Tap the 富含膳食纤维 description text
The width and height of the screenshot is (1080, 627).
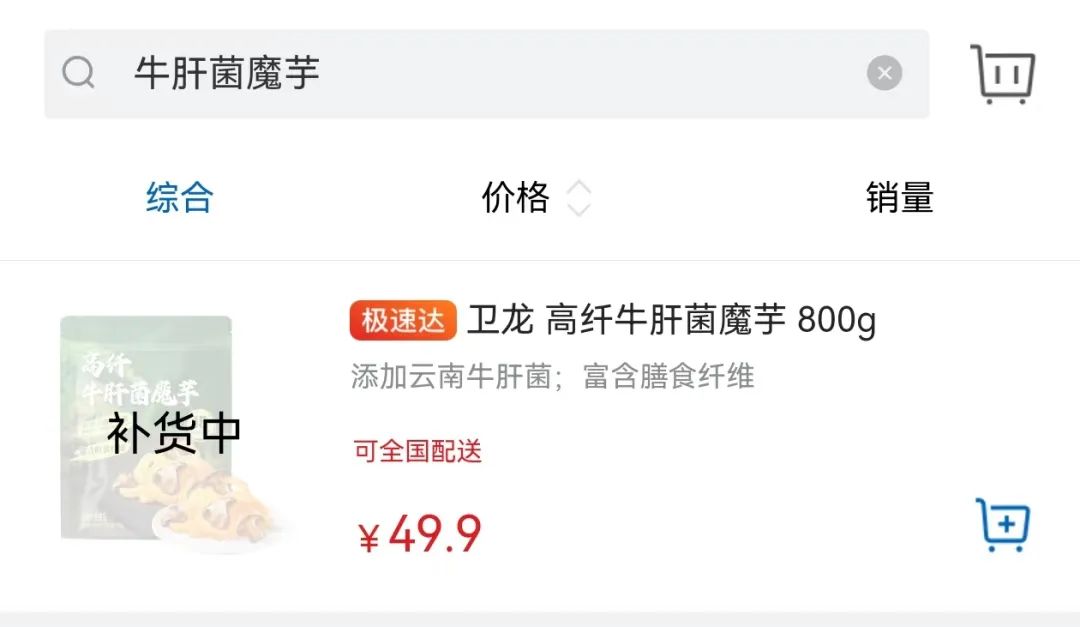[x=669, y=376]
